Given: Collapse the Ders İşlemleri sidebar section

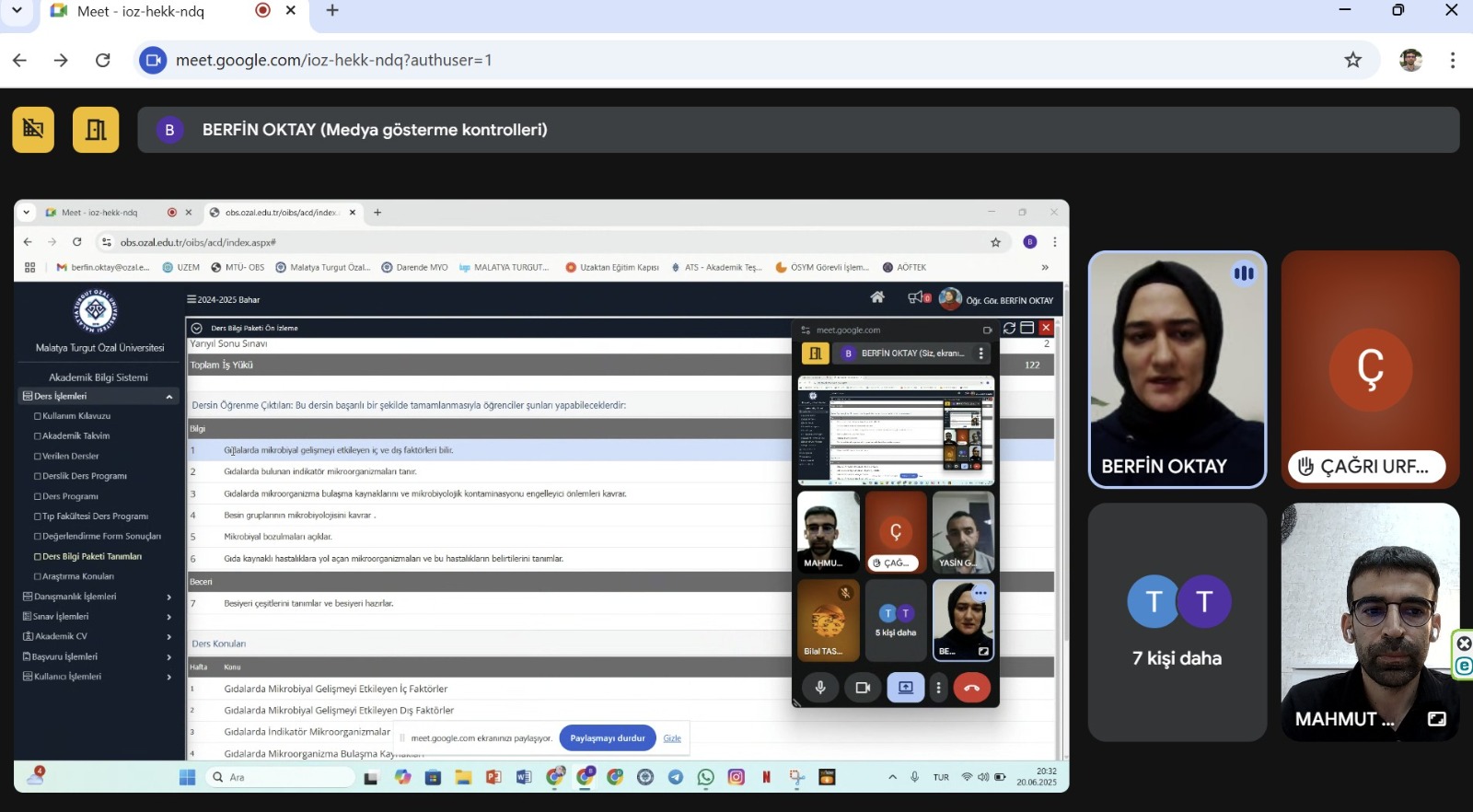Looking at the screenshot, I should click(x=169, y=397).
